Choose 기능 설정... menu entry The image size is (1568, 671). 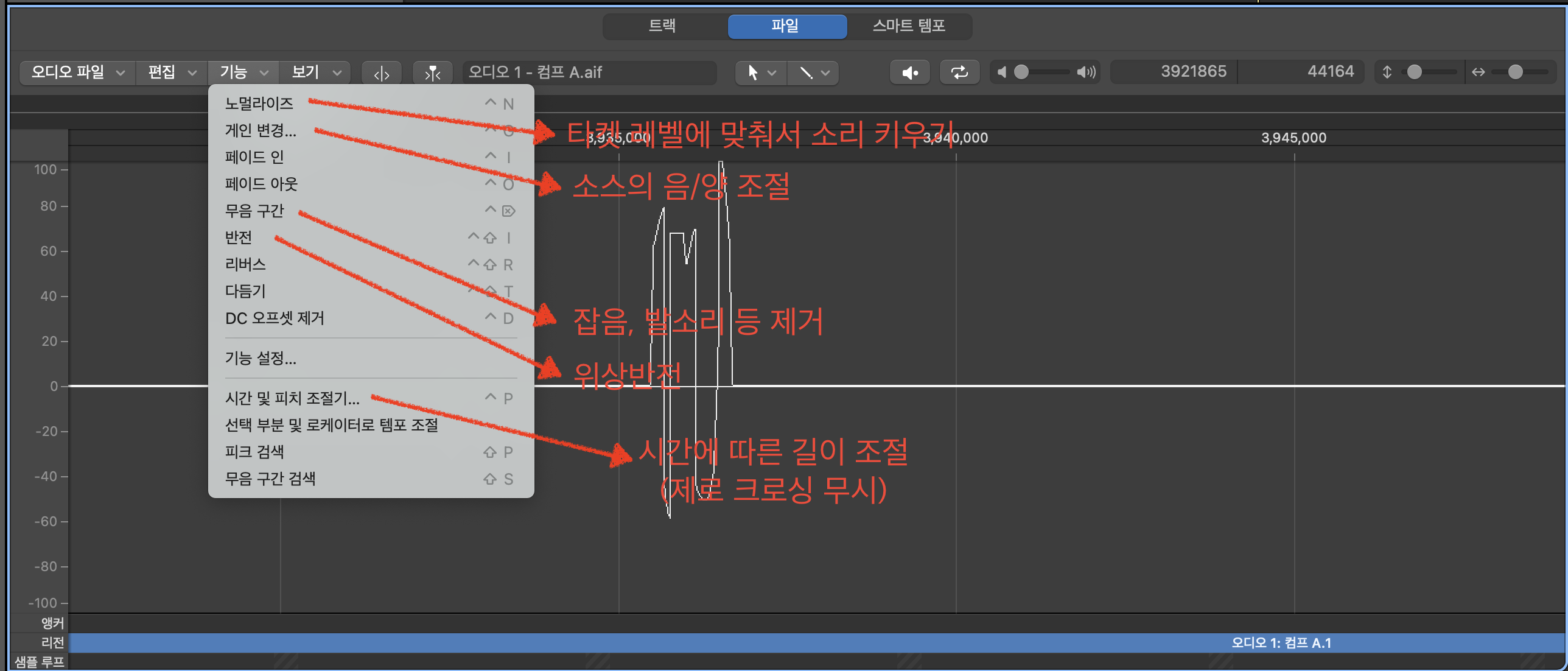click(261, 358)
